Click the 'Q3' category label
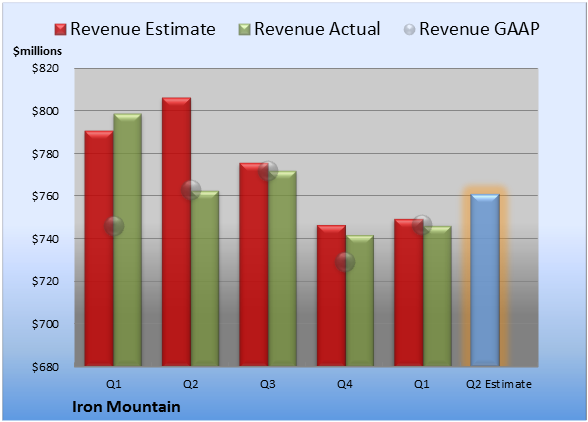The image size is (588, 422). 268,384
